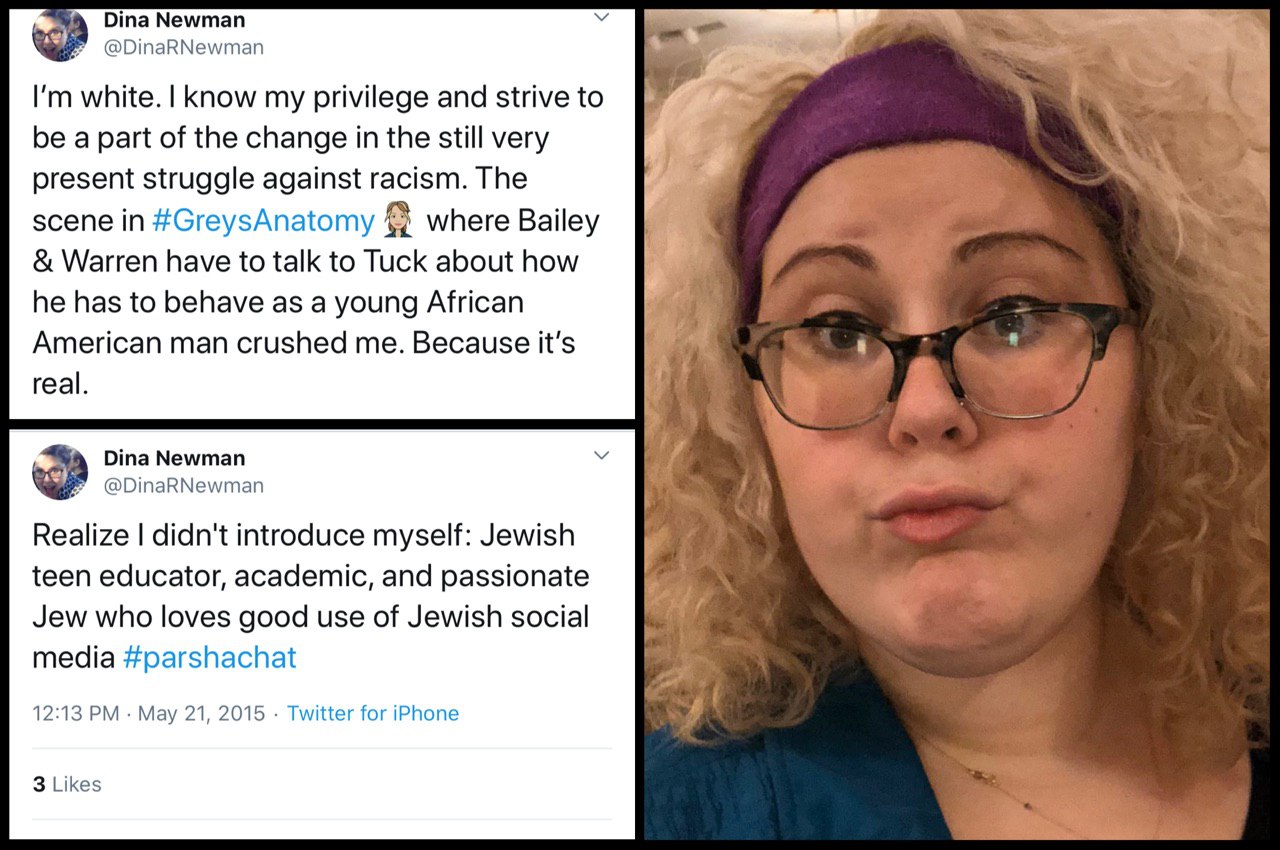View the 3 Likes list
Viewport: 1280px width, 850px height.
pyautogui.click(x=67, y=784)
